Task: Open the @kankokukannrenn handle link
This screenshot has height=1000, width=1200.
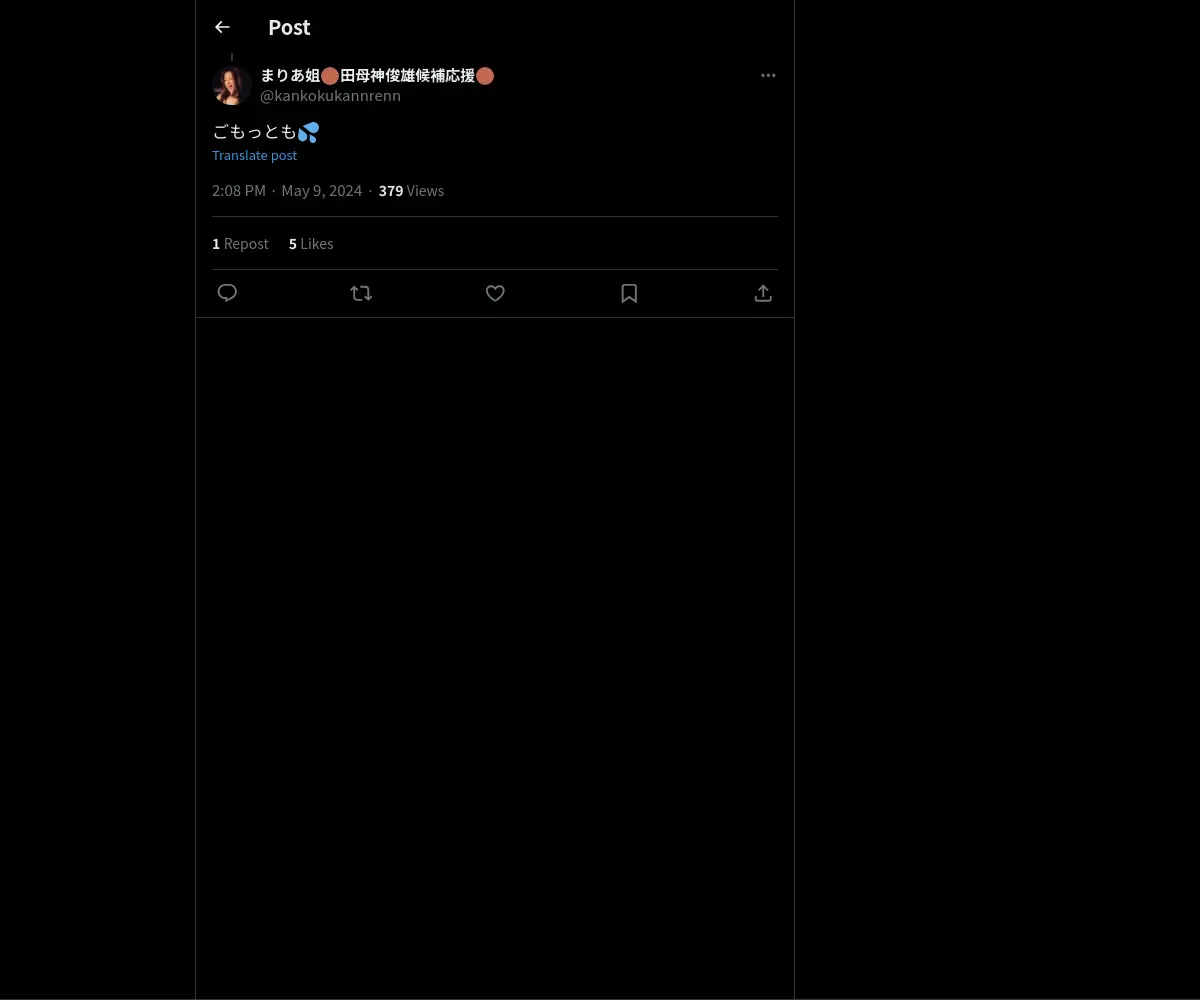Action: coord(330,96)
